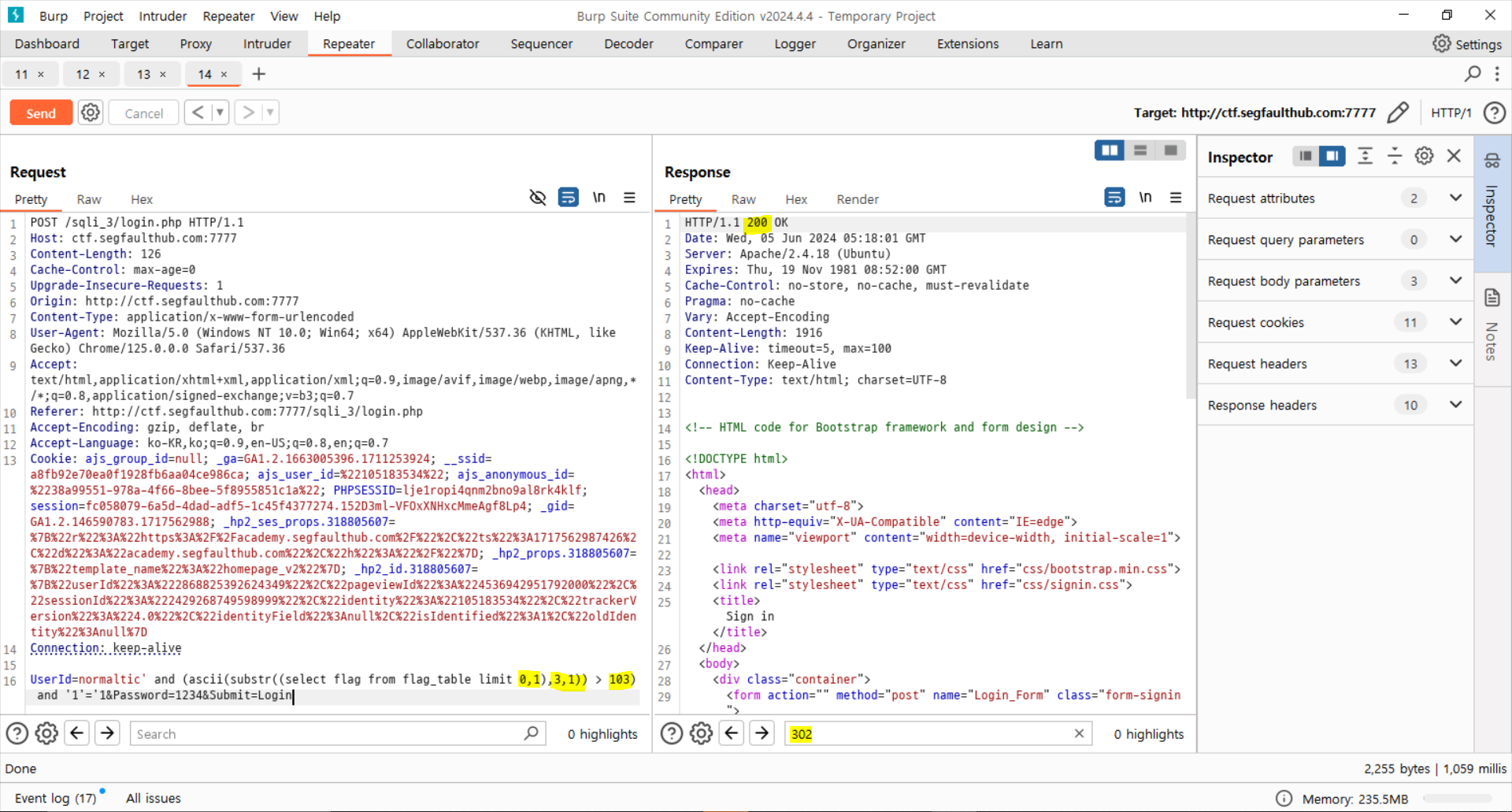The width and height of the screenshot is (1512, 812).
Task: Clear the response search text 302
Action: [x=1079, y=733]
